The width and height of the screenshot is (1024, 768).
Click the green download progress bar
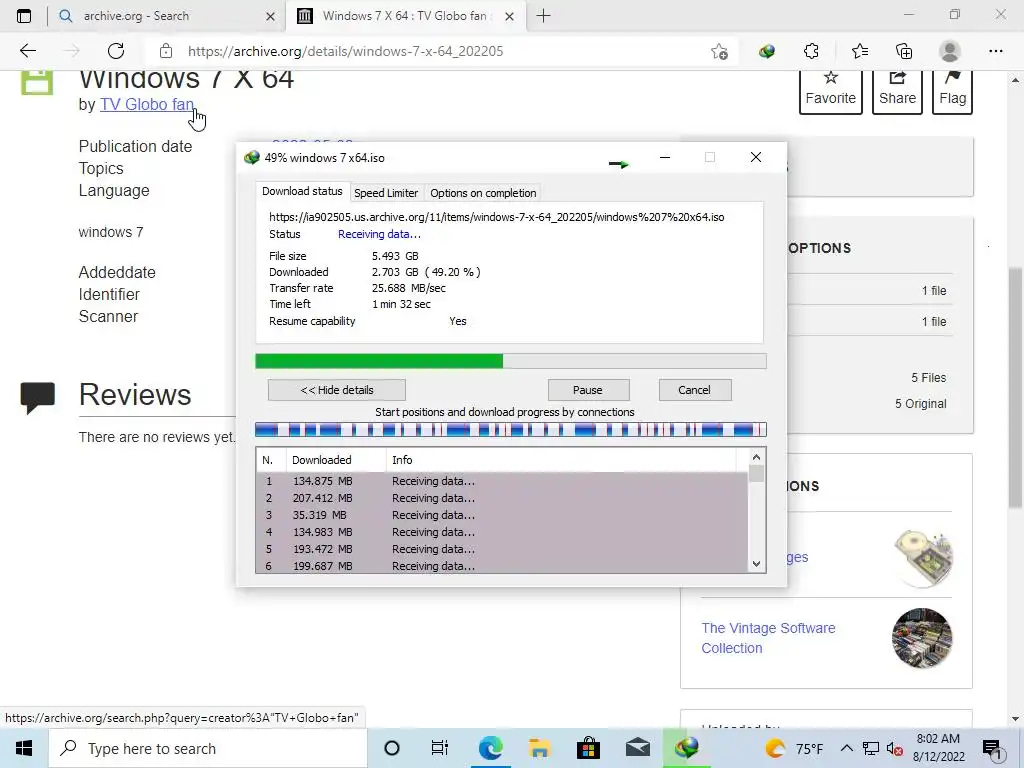511,361
